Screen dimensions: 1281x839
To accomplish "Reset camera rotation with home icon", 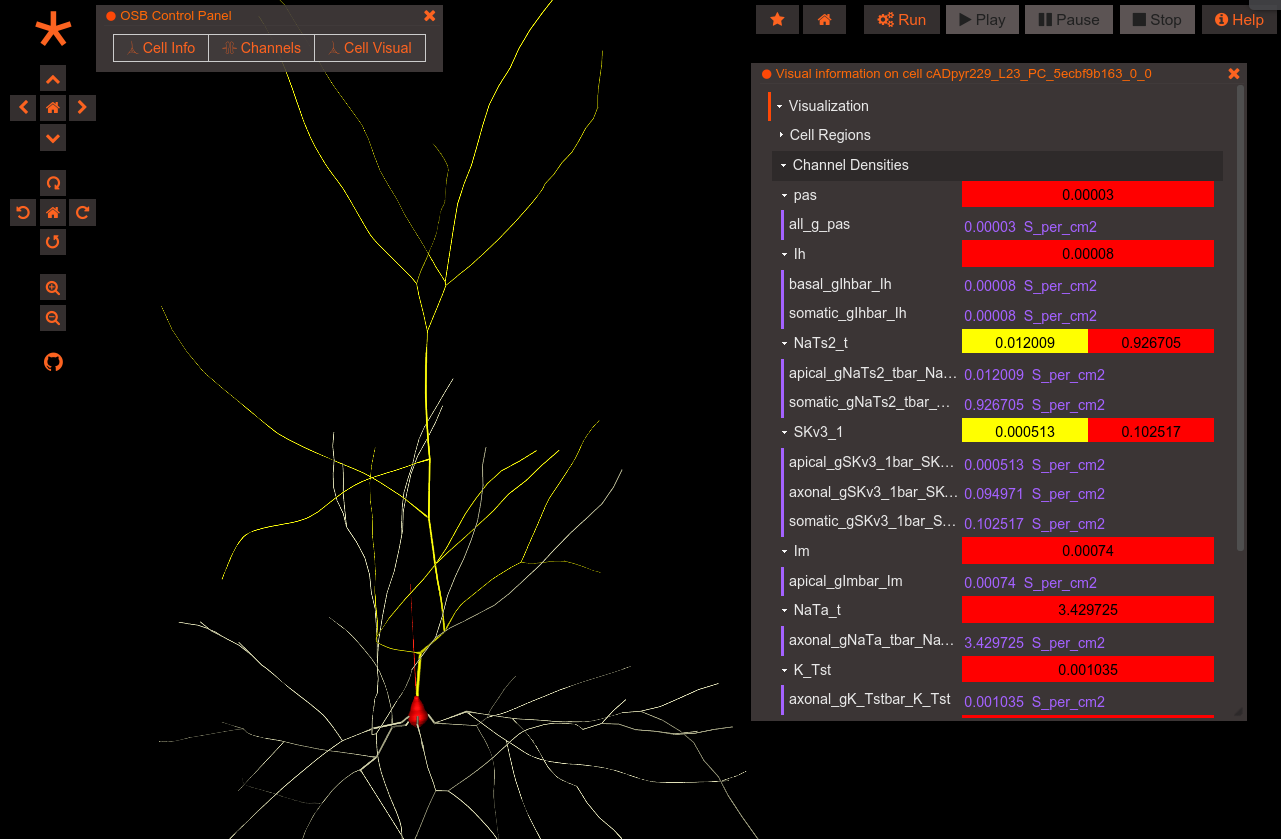I will (53, 212).
